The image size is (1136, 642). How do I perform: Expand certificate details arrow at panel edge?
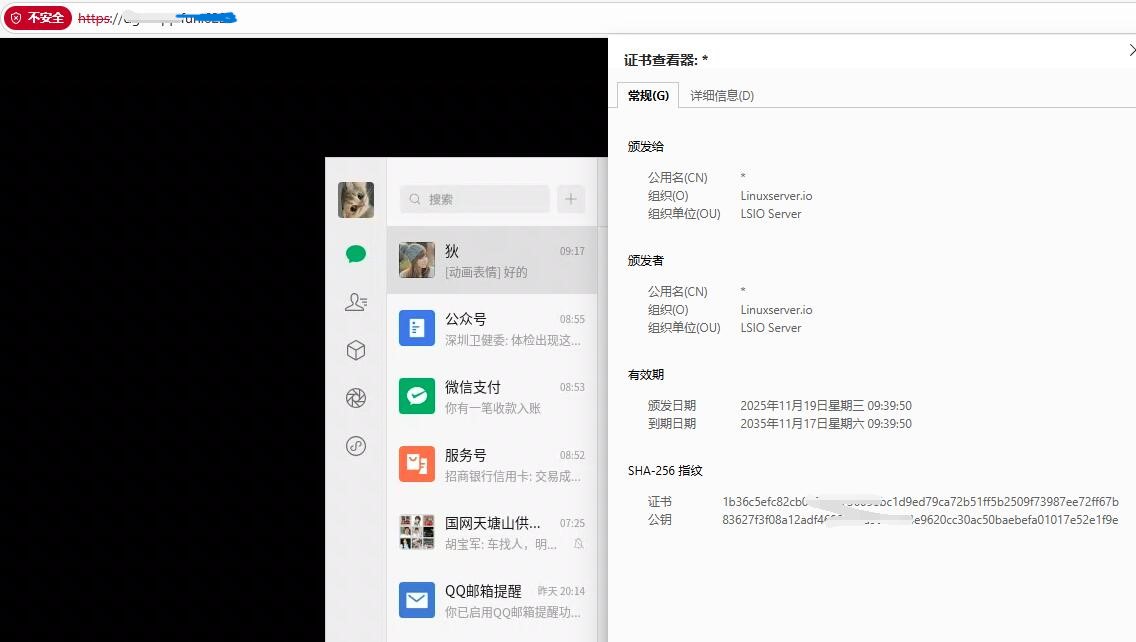(x=1132, y=48)
